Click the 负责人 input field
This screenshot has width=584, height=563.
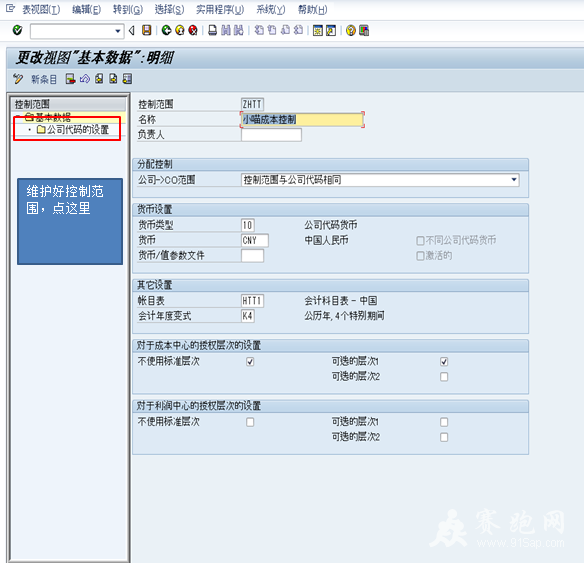[271, 134]
